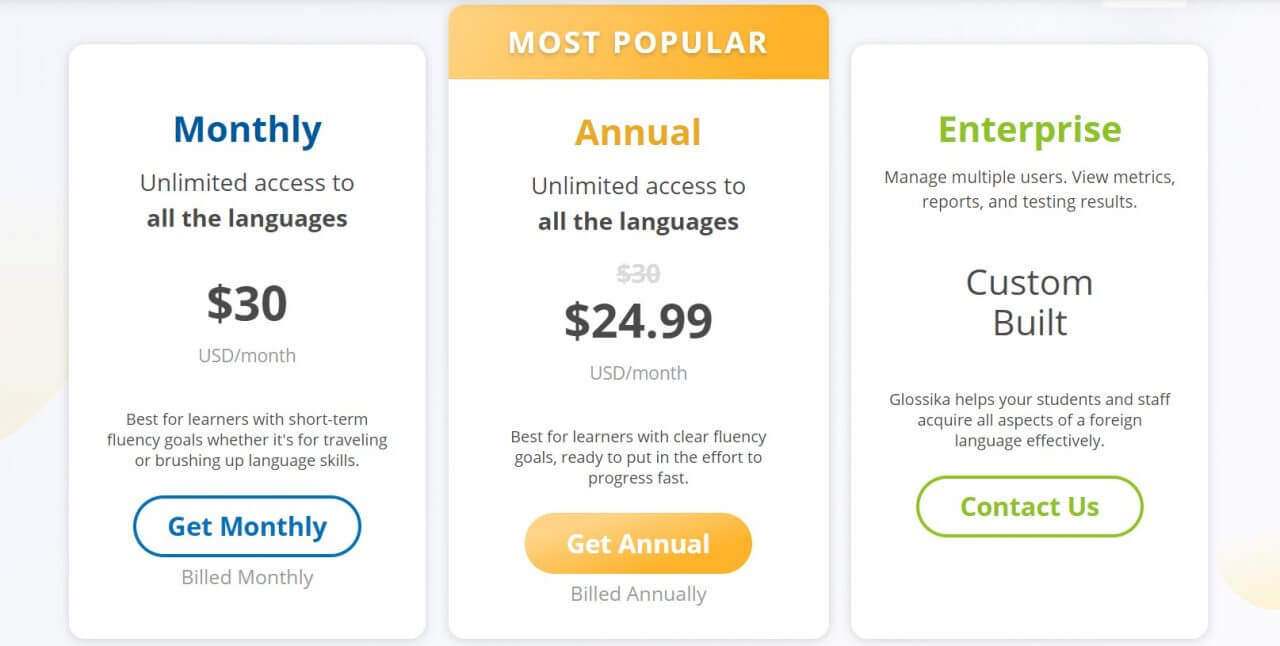This screenshot has height=646, width=1280.
Task: Click the Billed Annually label
Action: (638, 594)
